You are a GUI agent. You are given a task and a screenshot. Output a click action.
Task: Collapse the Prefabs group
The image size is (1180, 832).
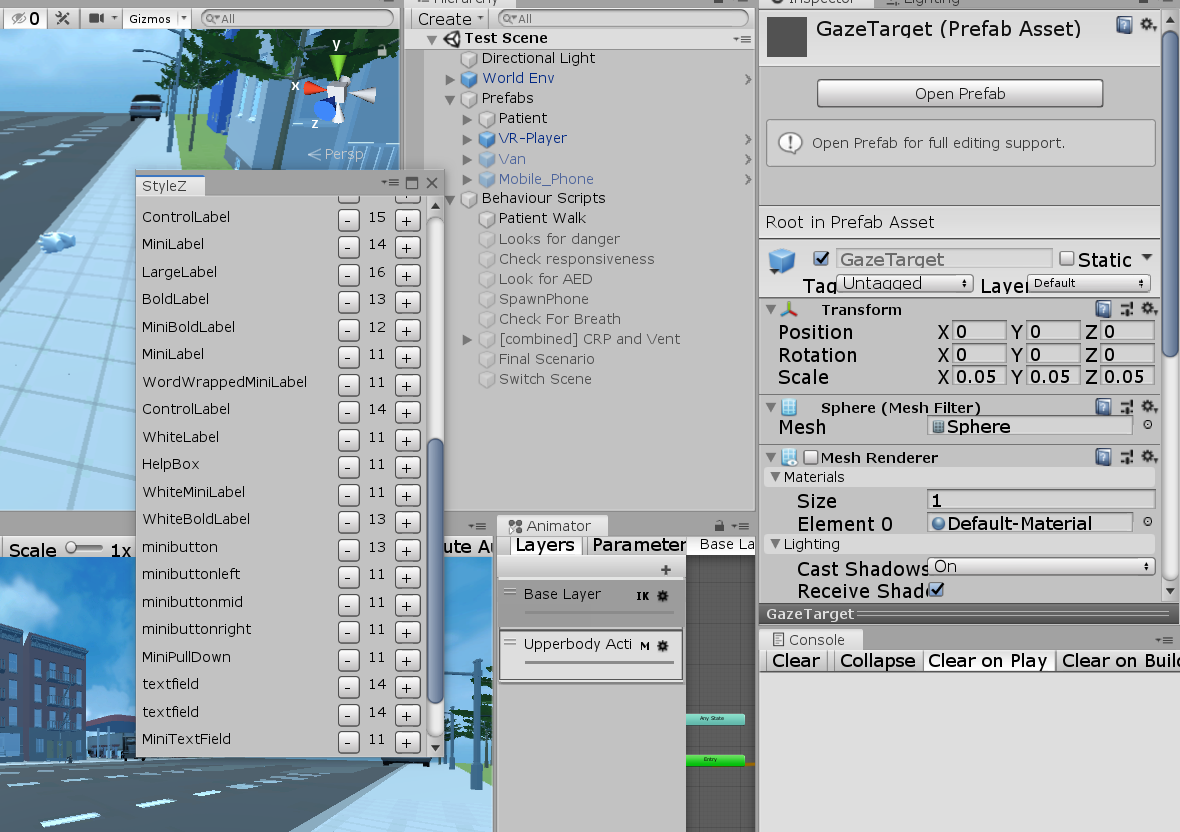(x=450, y=99)
